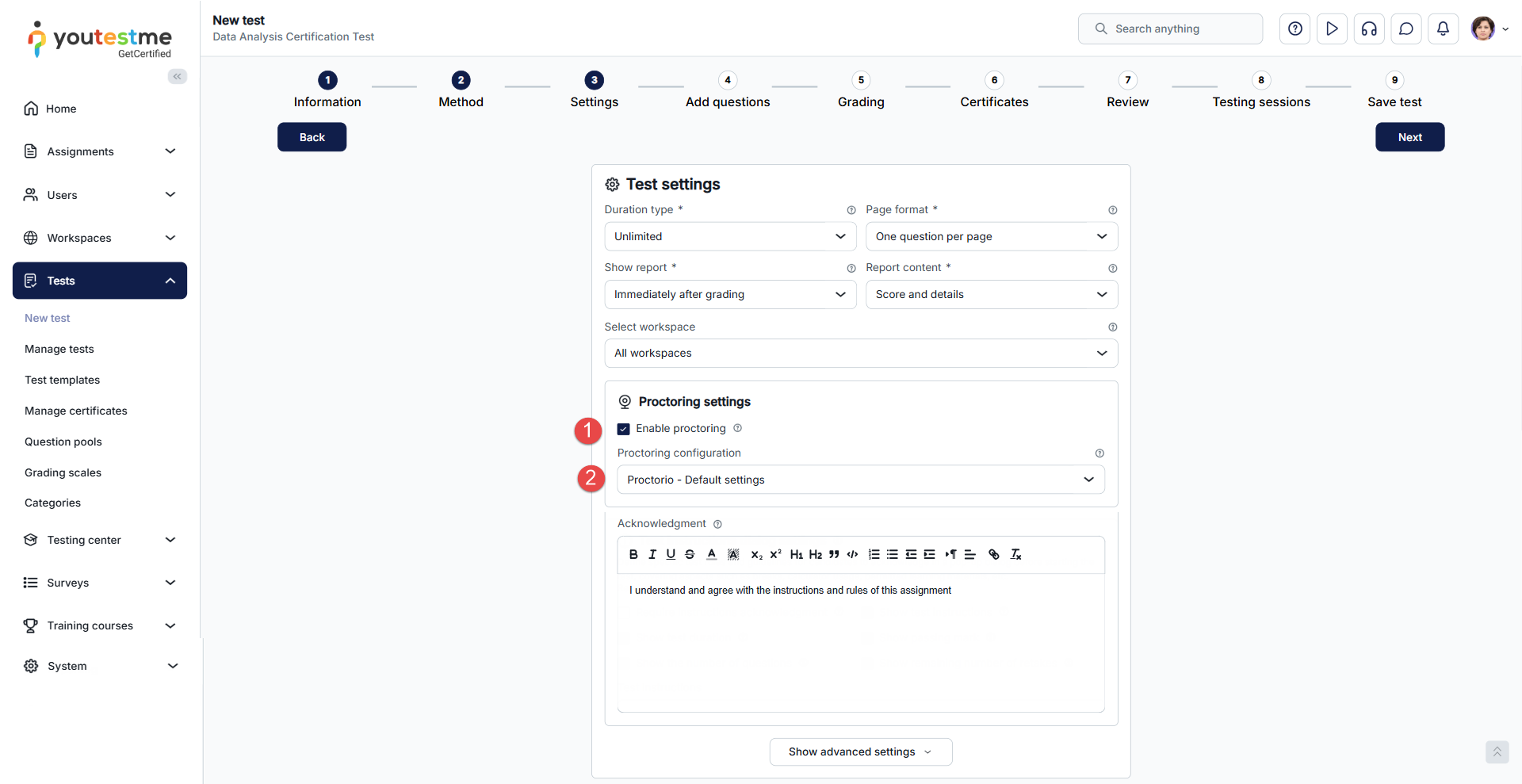Insert a blockquote using the quote icon

(834, 555)
